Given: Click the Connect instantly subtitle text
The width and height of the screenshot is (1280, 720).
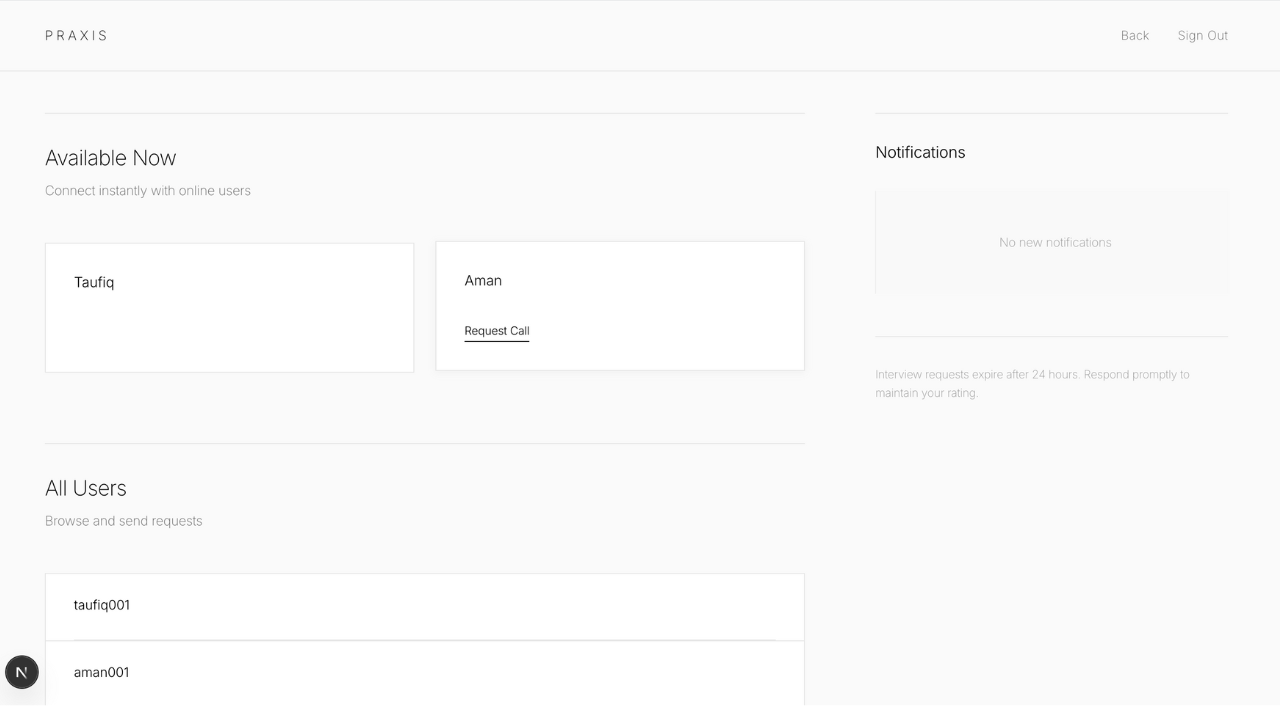Looking at the screenshot, I should pos(147,190).
